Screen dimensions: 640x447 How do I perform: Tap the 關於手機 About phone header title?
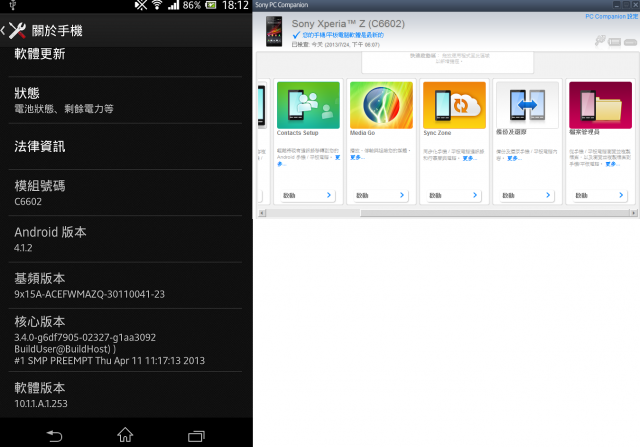57,31
